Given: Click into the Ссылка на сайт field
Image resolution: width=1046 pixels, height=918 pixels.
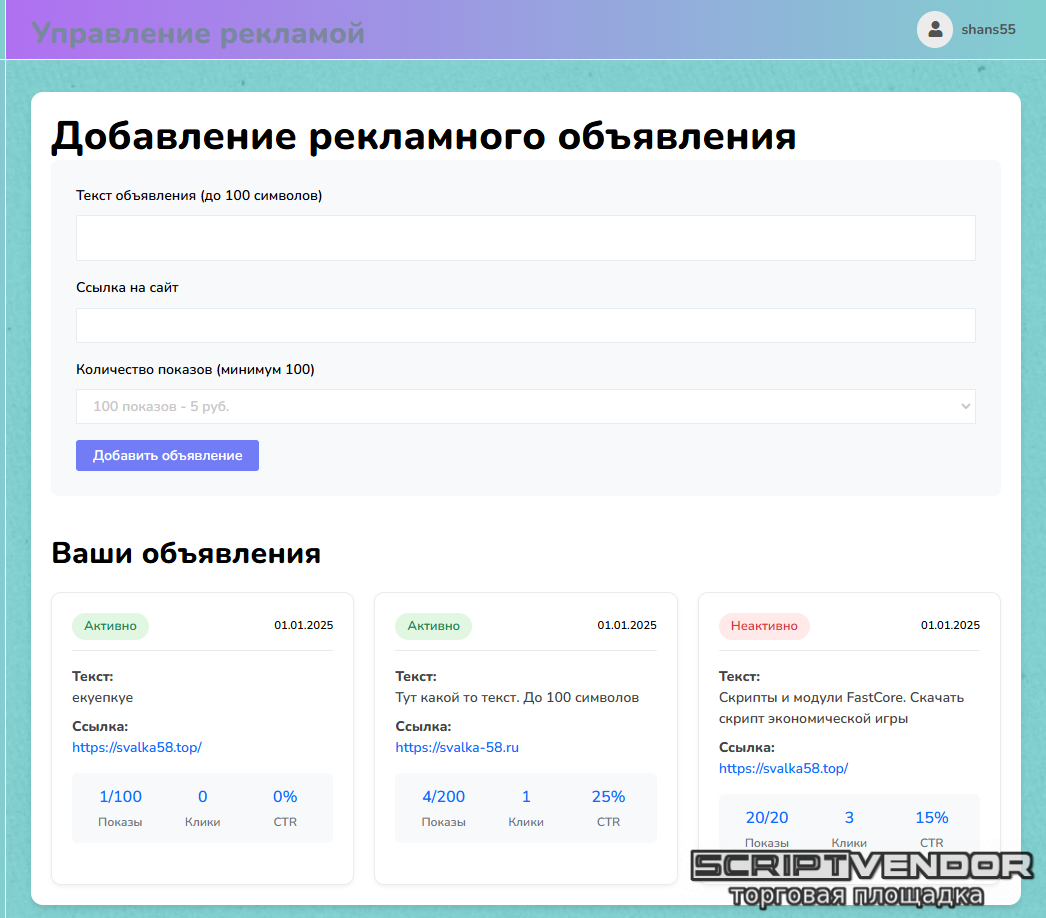Looking at the screenshot, I should [x=525, y=325].
